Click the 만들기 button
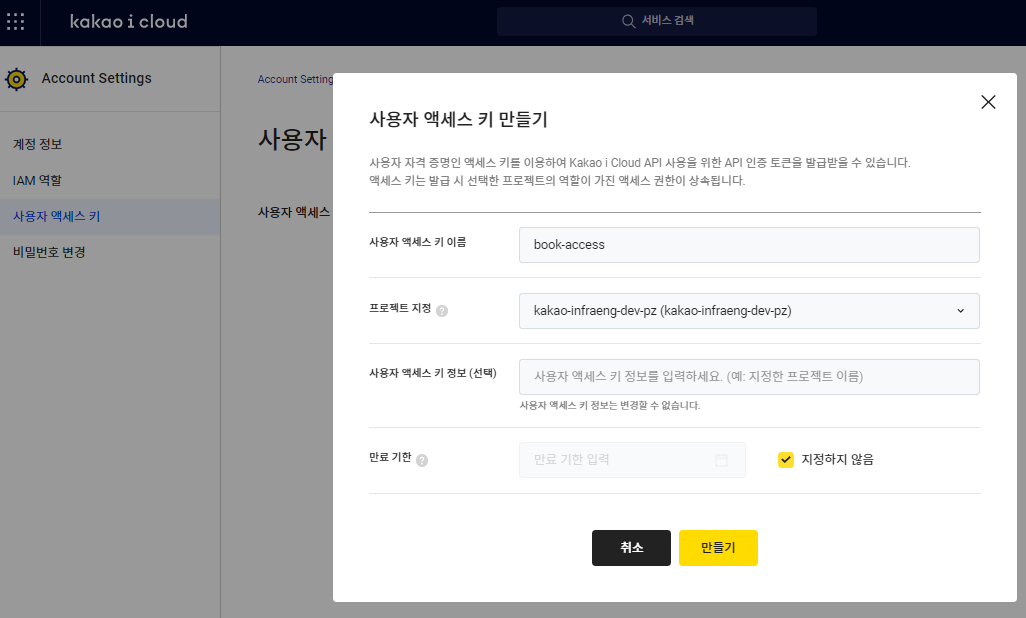This screenshot has height=618, width=1026. tap(718, 547)
